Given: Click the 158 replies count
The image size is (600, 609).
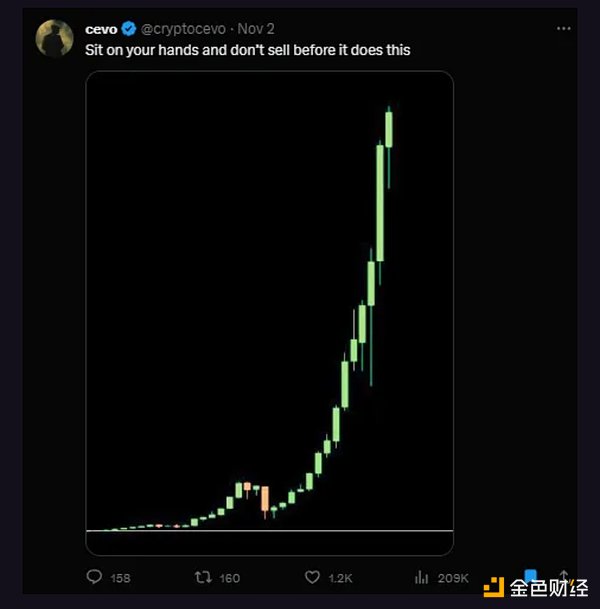Looking at the screenshot, I should (x=120, y=578).
